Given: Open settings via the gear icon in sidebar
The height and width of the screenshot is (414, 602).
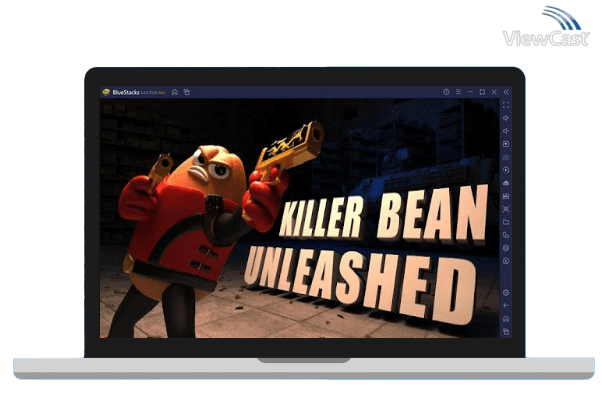Looking at the screenshot, I should [506, 293].
